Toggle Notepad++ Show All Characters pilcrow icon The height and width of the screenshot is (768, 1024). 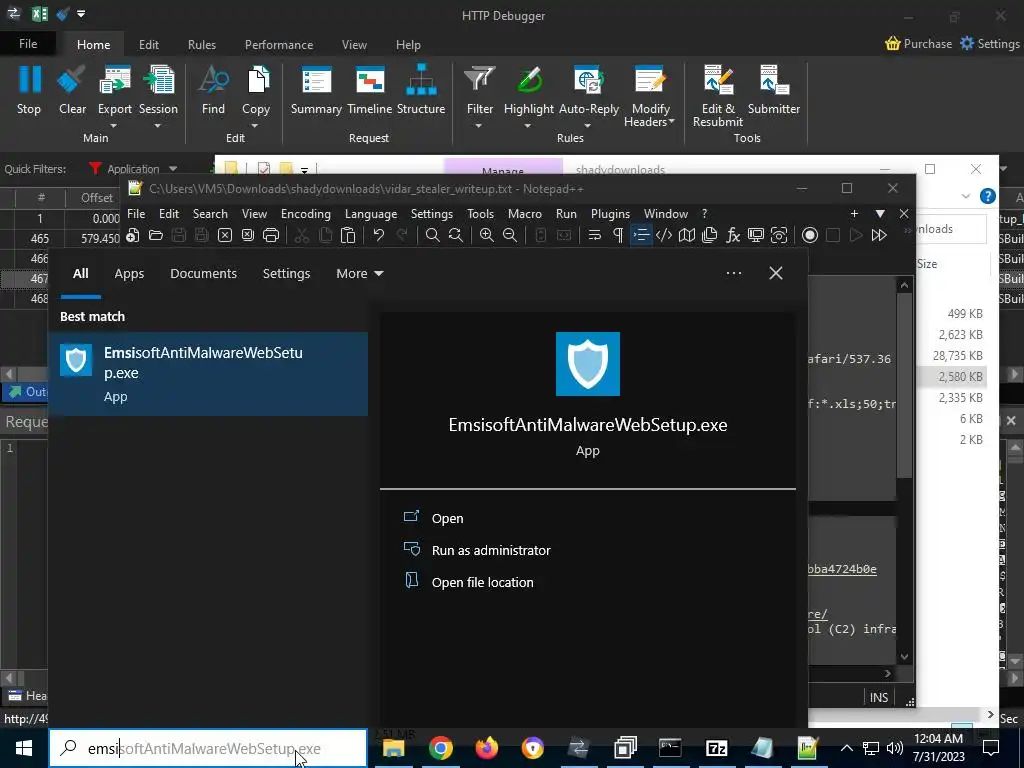click(618, 235)
